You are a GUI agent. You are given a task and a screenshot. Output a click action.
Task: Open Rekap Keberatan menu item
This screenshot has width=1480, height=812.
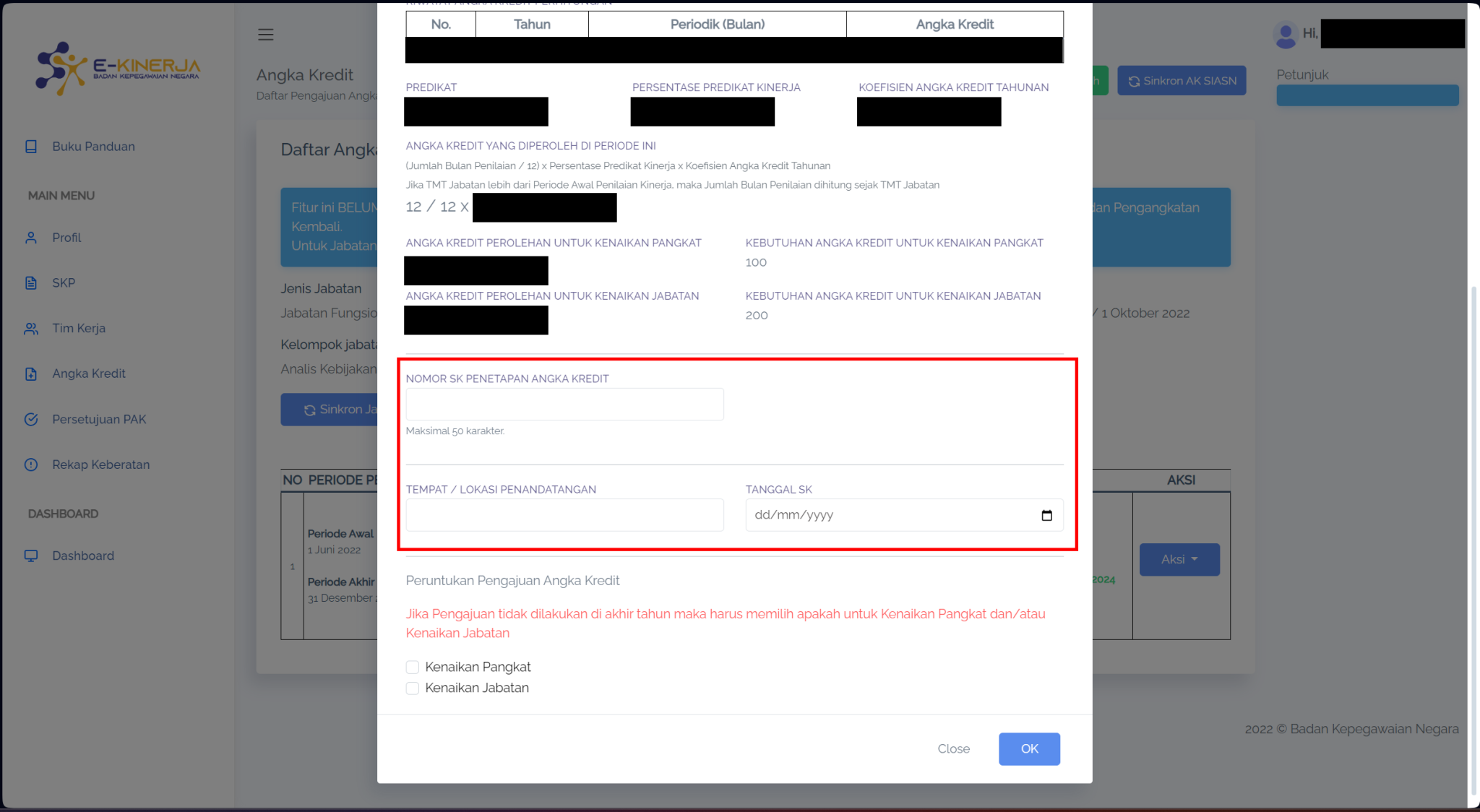100,465
